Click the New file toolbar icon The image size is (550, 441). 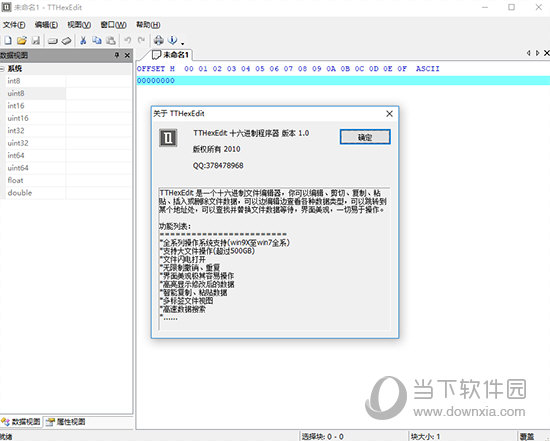click(x=8, y=41)
